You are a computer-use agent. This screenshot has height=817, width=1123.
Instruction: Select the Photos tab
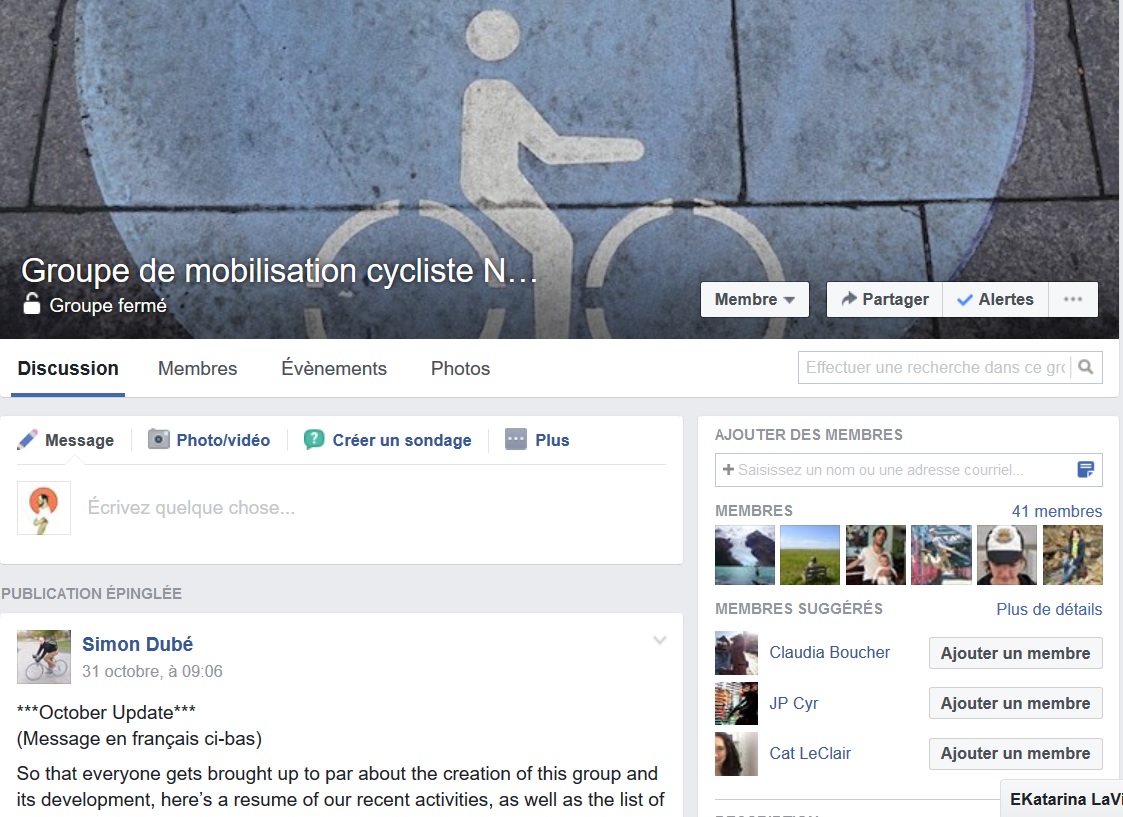coord(461,369)
